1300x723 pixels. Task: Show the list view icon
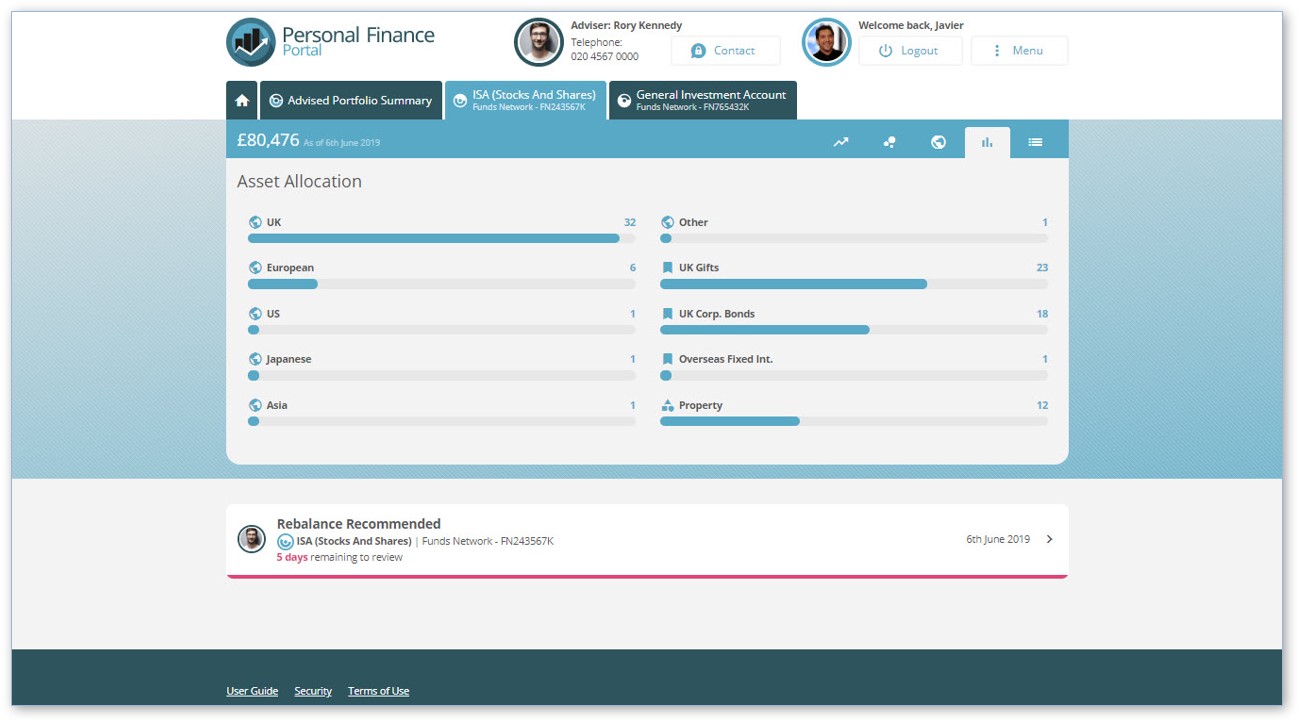1035,142
